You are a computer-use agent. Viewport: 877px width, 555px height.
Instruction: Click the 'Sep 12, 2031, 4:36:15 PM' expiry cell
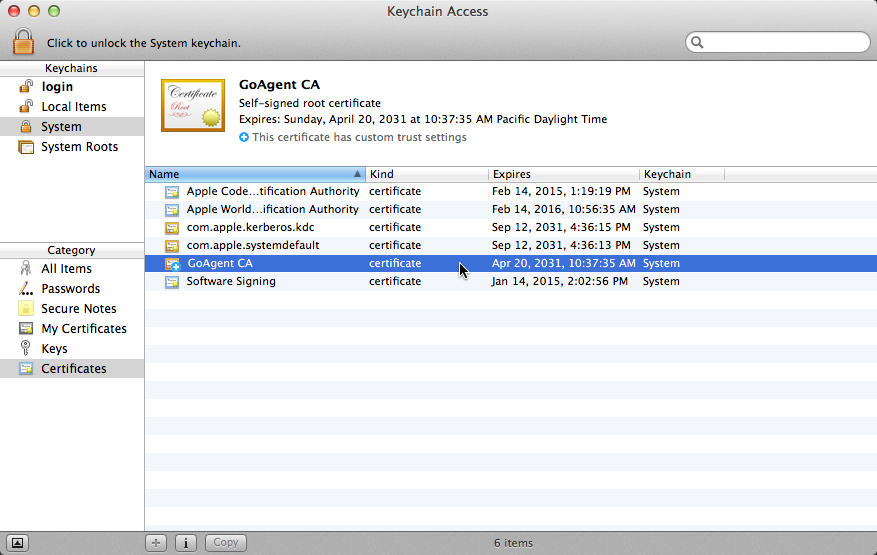click(561, 227)
